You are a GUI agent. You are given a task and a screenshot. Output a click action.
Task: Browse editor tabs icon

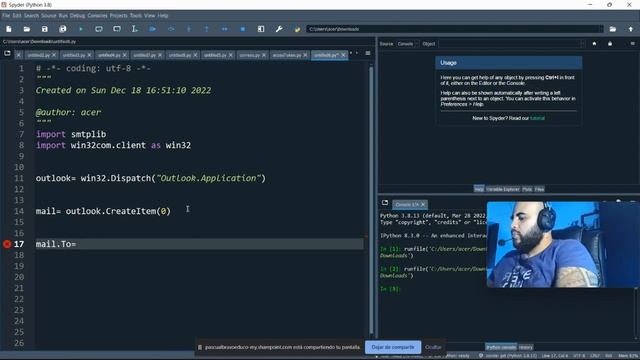pyautogui.click(x=7, y=53)
